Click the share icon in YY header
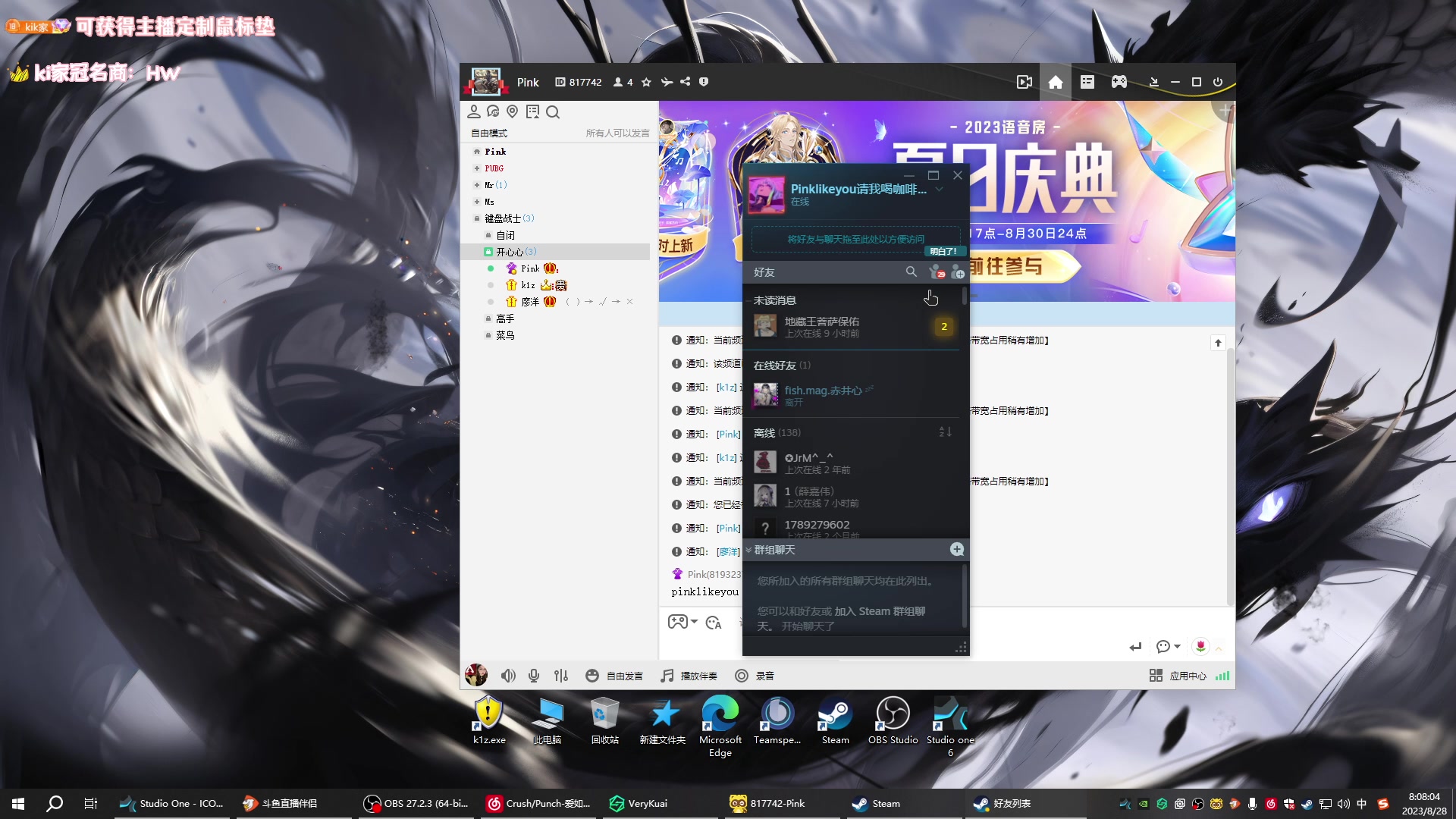Image resolution: width=1456 pixels, height=819 pixels. point(685,82)
